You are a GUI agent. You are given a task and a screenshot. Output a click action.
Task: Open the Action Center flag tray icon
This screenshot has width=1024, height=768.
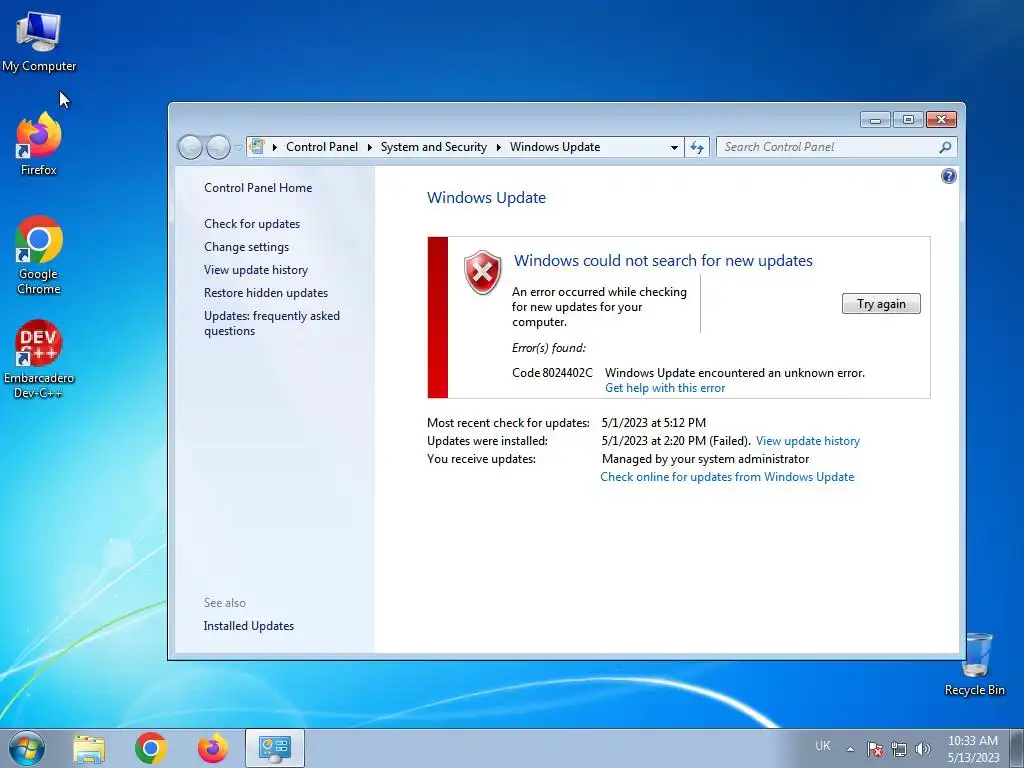pos(874,749)
